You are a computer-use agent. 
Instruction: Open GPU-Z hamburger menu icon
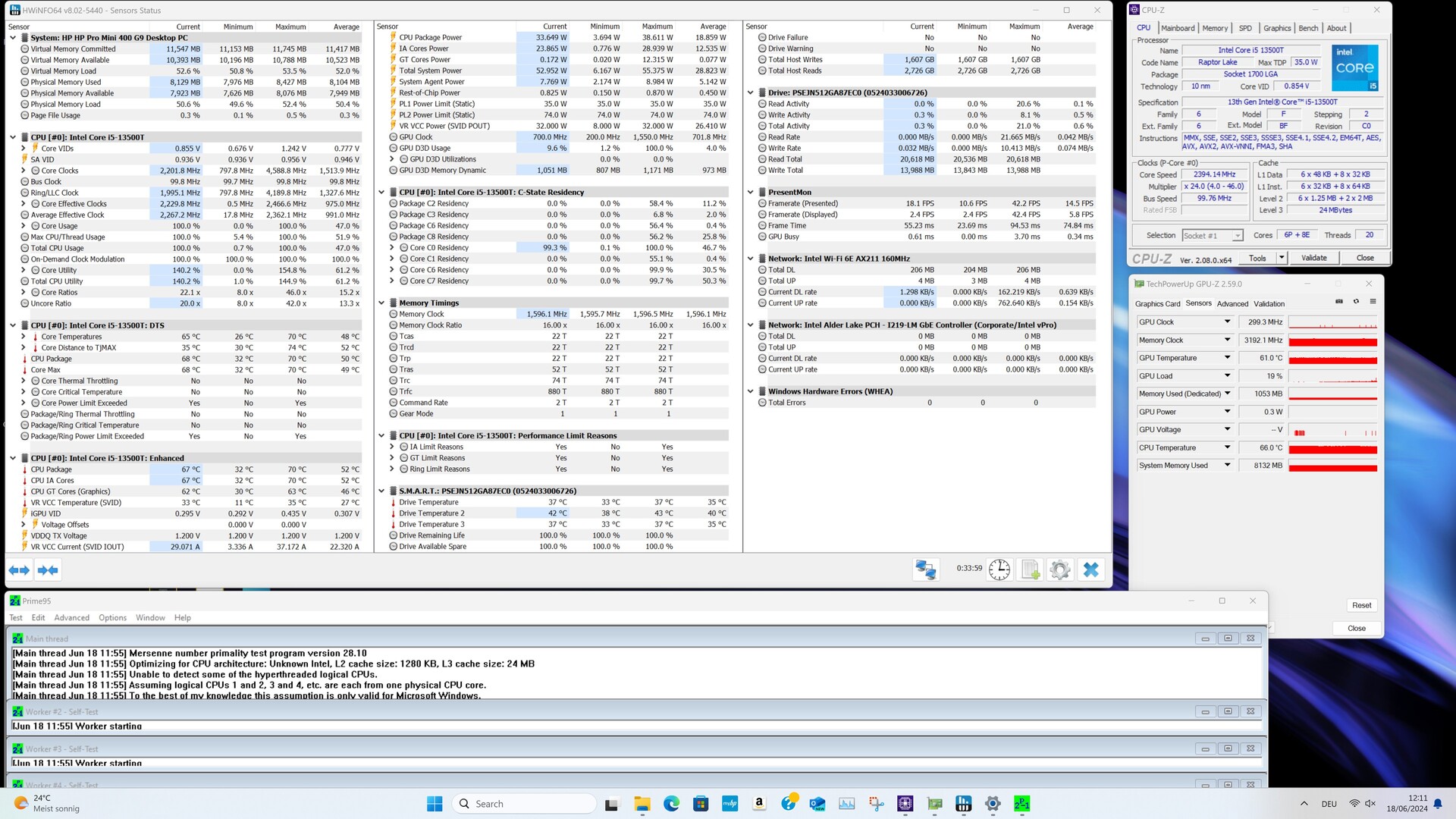point(1373,302)
